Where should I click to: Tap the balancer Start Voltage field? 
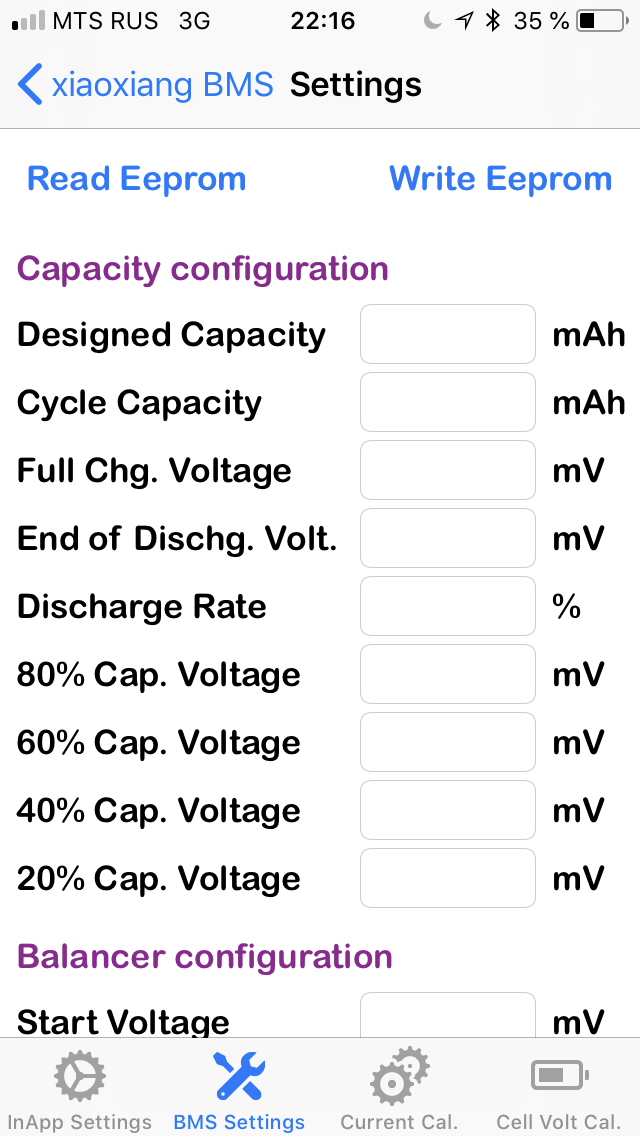tap(447, 1016)
